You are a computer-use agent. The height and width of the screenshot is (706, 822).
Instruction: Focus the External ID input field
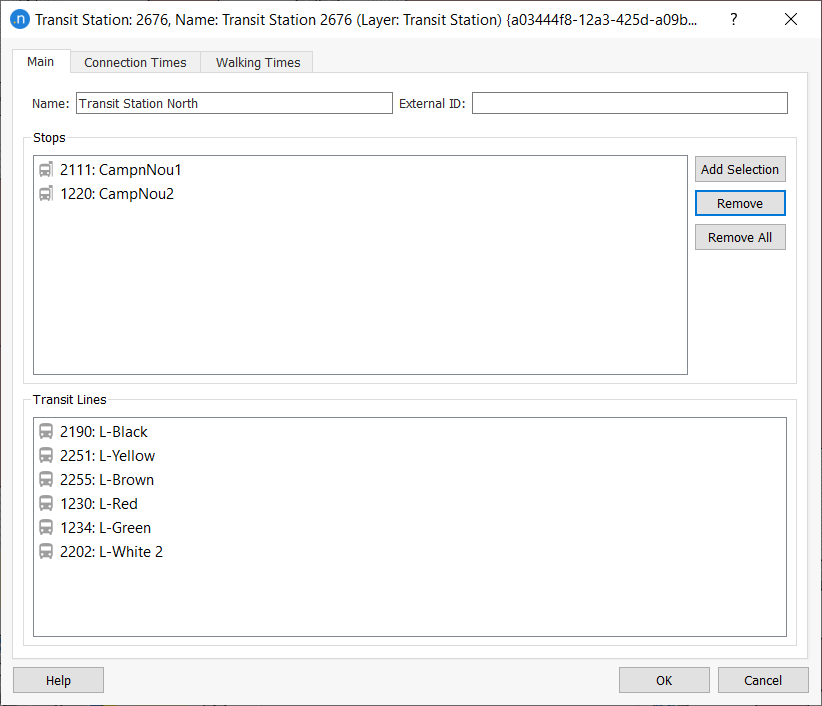629,103
